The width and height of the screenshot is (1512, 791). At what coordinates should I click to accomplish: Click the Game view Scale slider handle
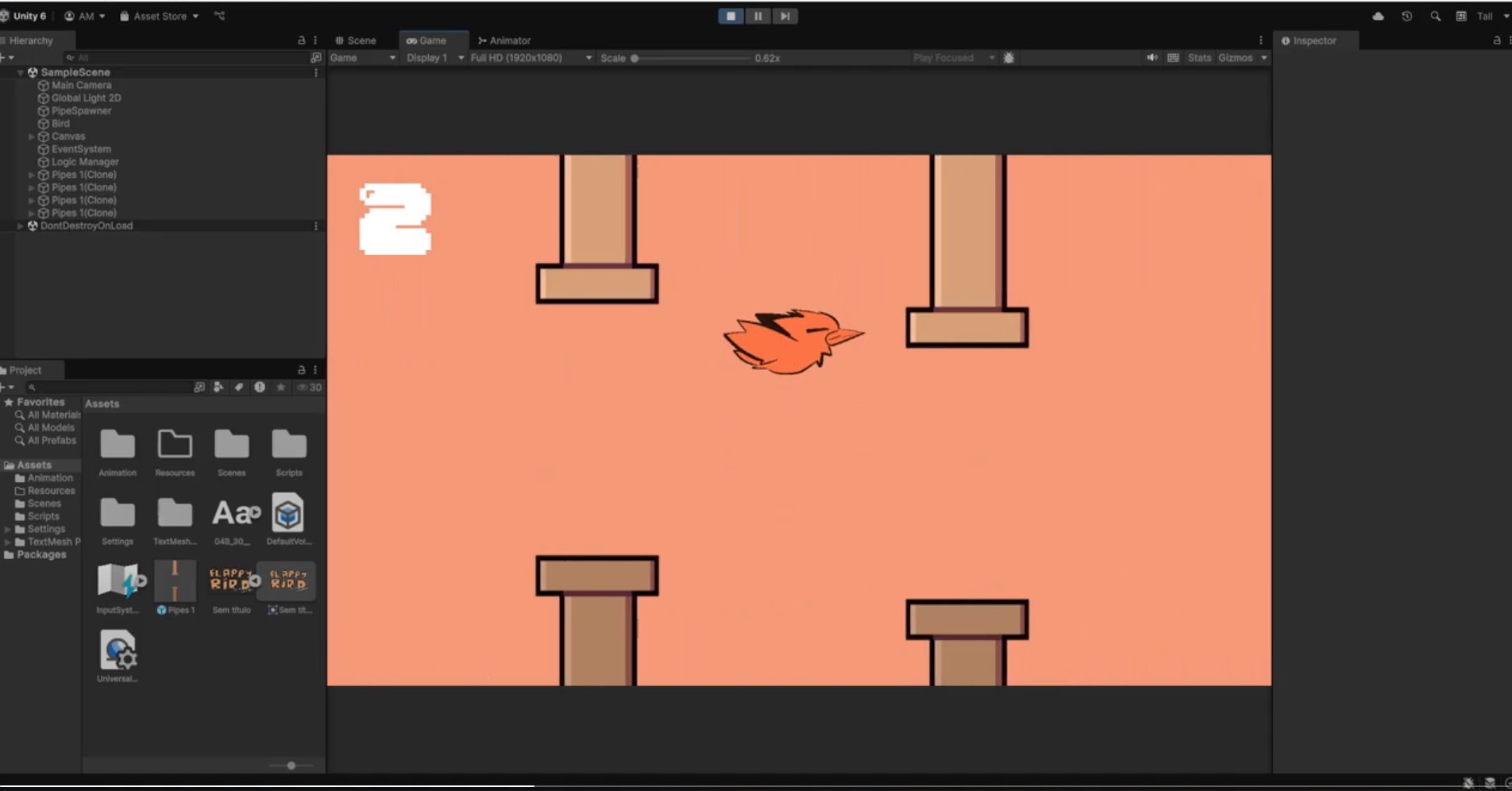[634, 59]
